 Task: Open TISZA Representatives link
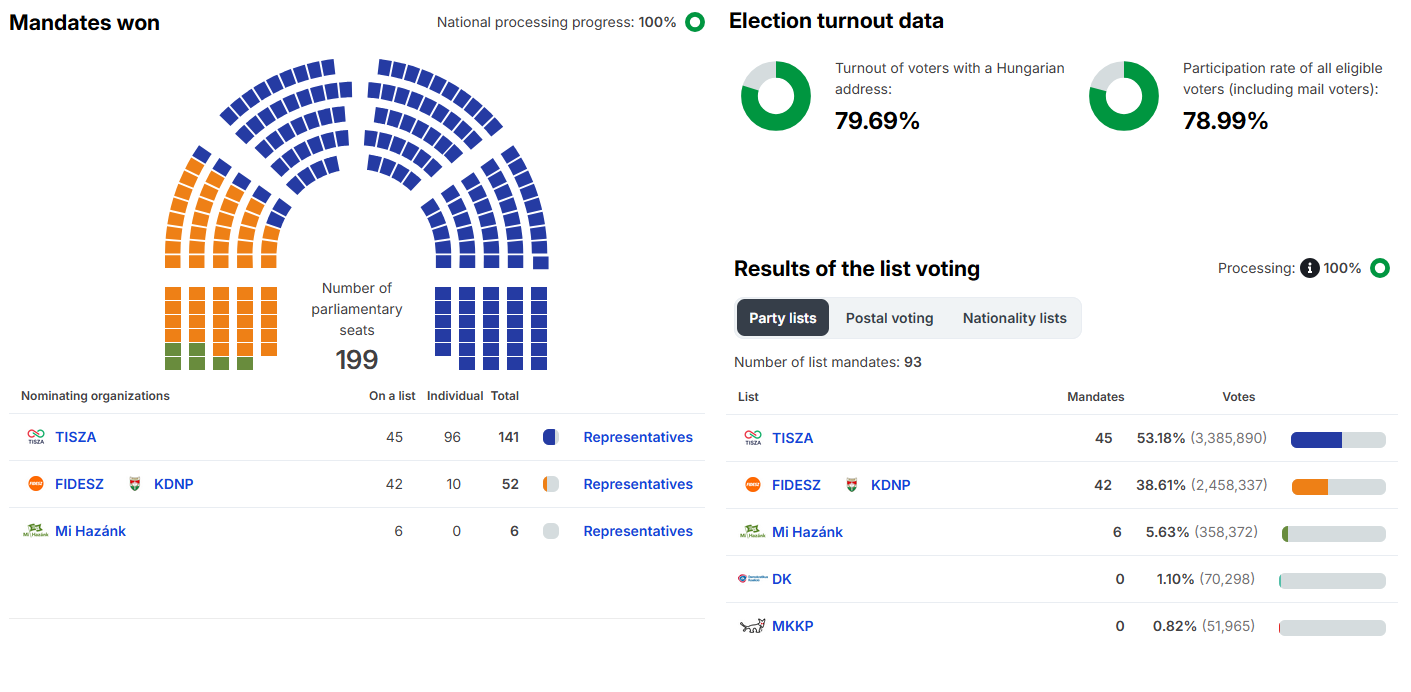click(x=638, y=437)
